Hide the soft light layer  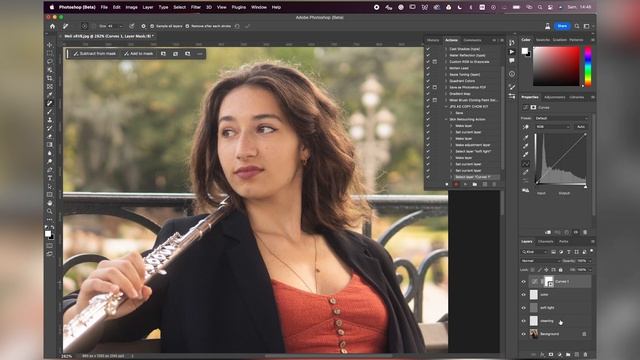524,308
